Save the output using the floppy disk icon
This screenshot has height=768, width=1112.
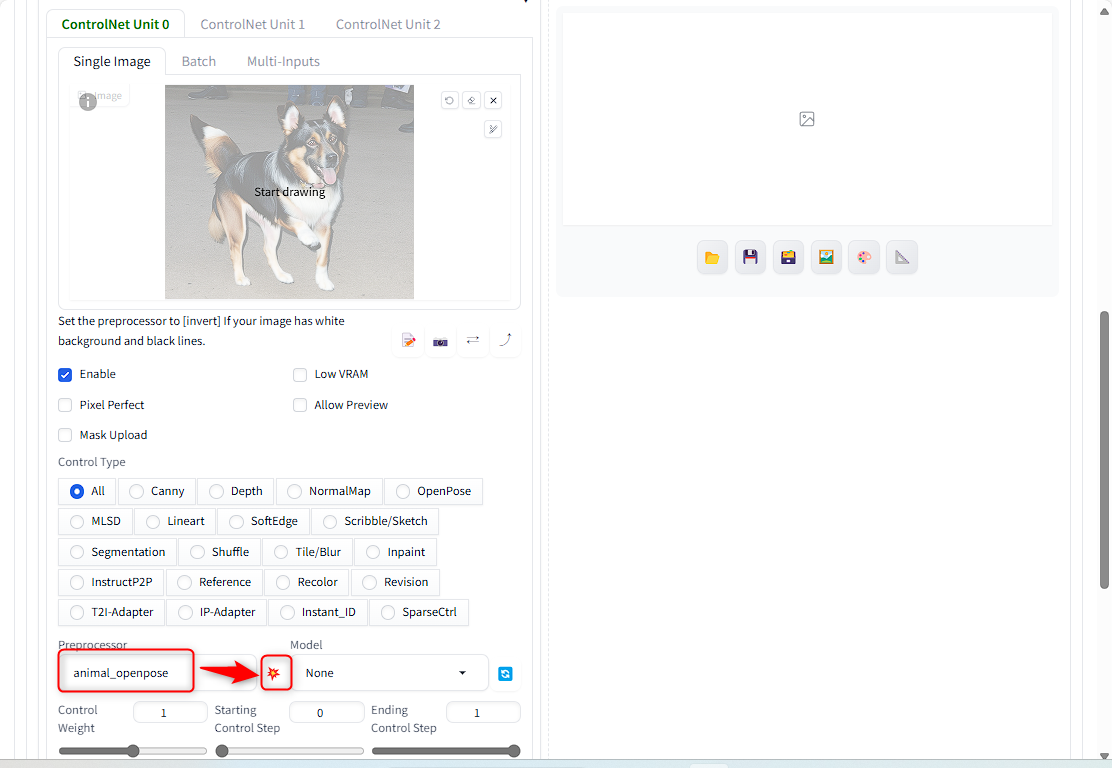click(750, 257)
